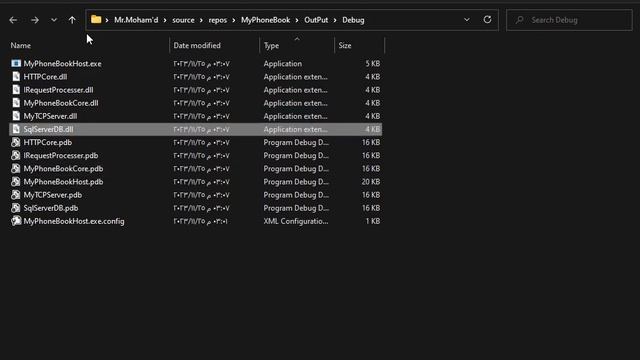Click the Search Debug field
Image resolution: width=640 pixels, height=360 pixels.
click(569, 20)
